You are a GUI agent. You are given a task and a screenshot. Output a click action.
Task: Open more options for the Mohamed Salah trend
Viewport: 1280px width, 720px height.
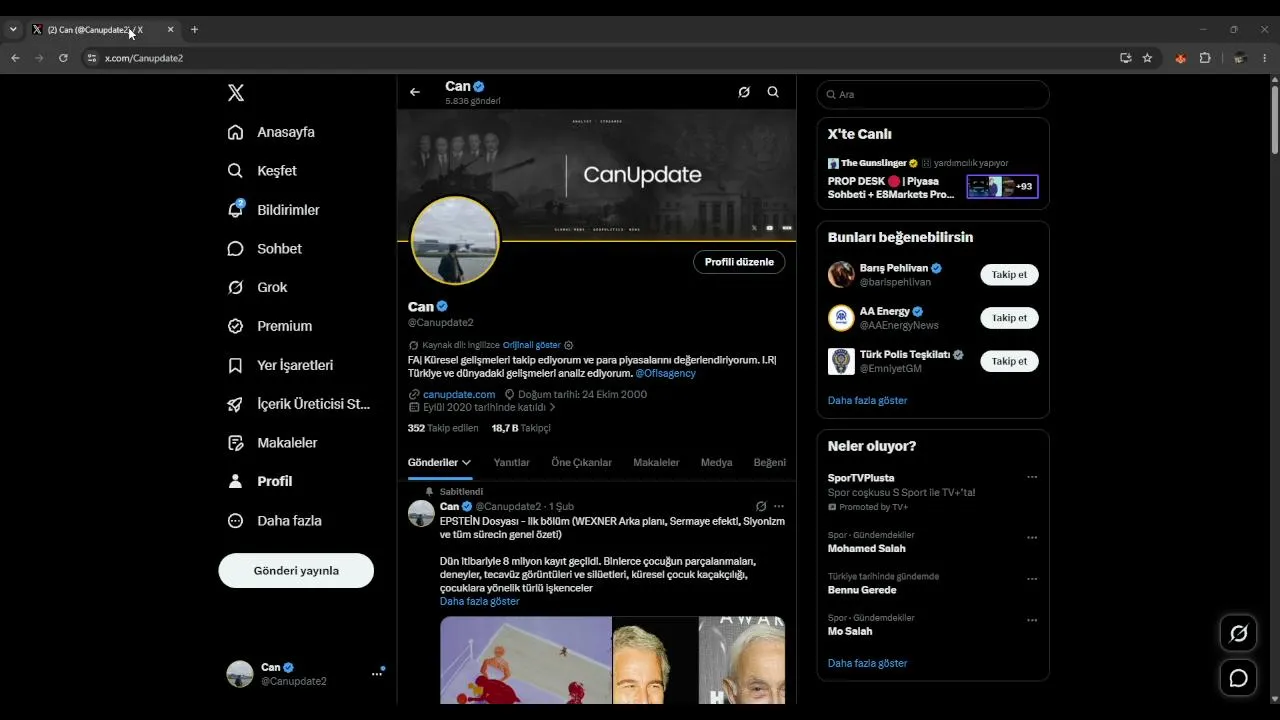[1032, 537]
